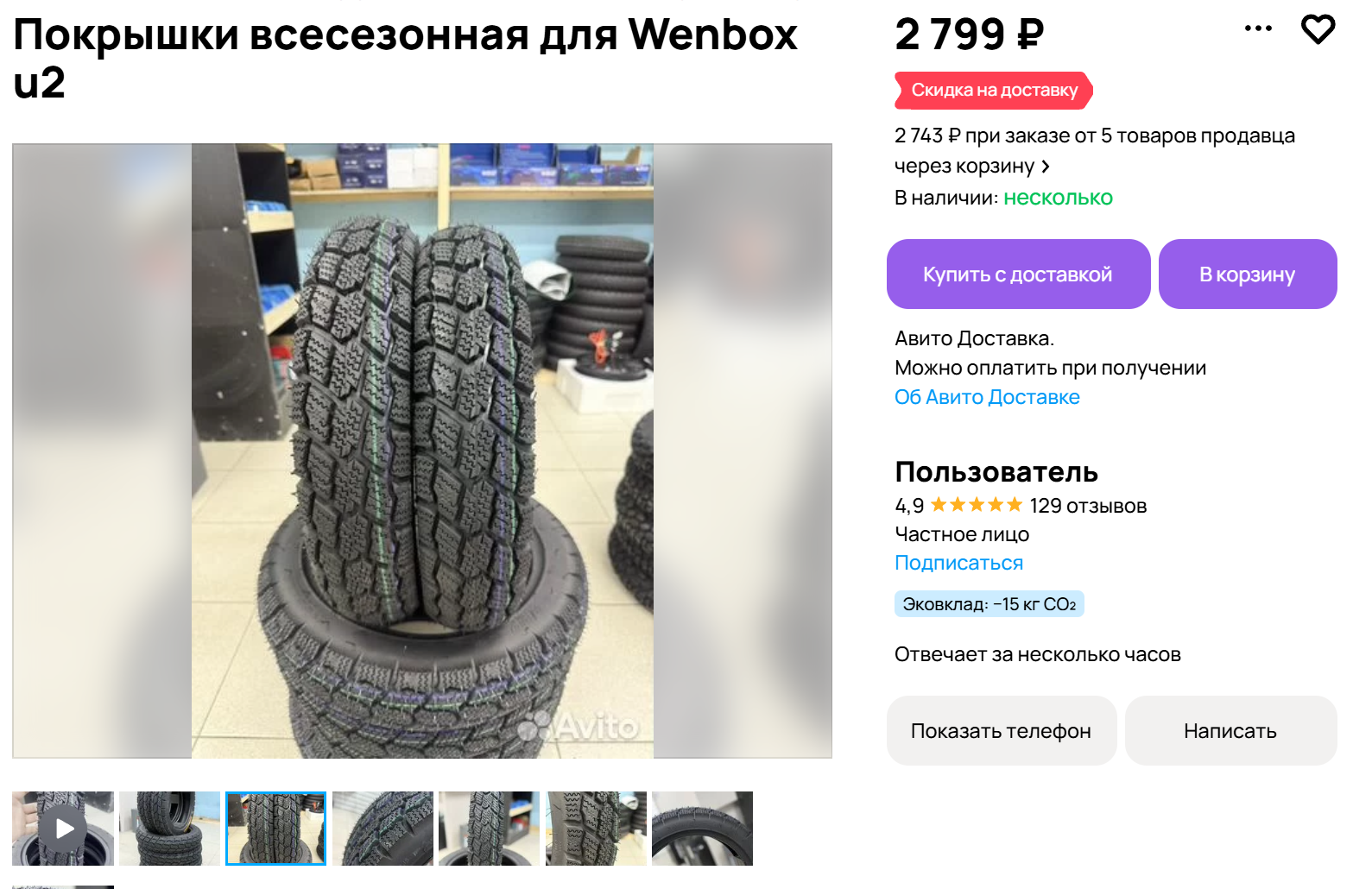Select the fourth thumbnail with tread close-up
1372x889 pixels.
(383, 829)
